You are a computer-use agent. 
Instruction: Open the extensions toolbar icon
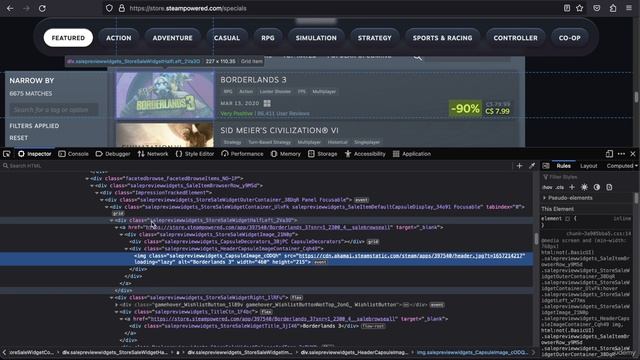[613, 8]
